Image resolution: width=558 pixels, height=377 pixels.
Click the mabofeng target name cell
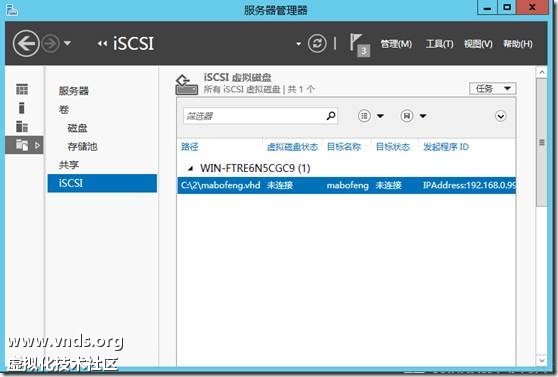pos(347,185)
